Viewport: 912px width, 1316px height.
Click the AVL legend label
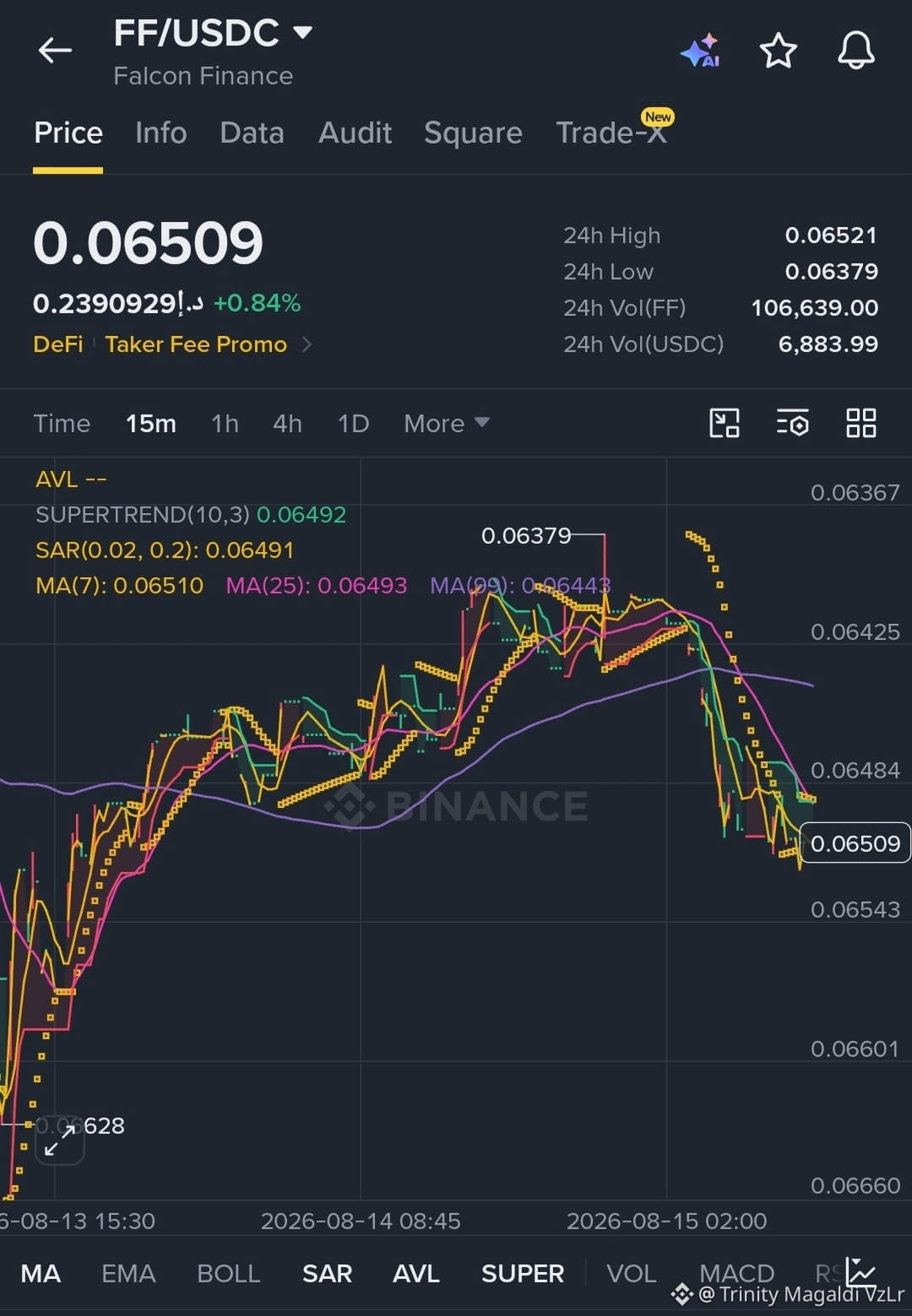[x=71, y=479]
